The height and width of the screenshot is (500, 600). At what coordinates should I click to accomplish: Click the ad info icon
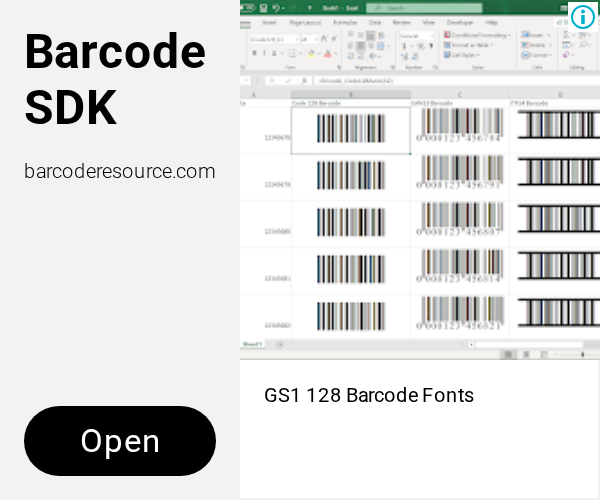[x=582, y=17]
